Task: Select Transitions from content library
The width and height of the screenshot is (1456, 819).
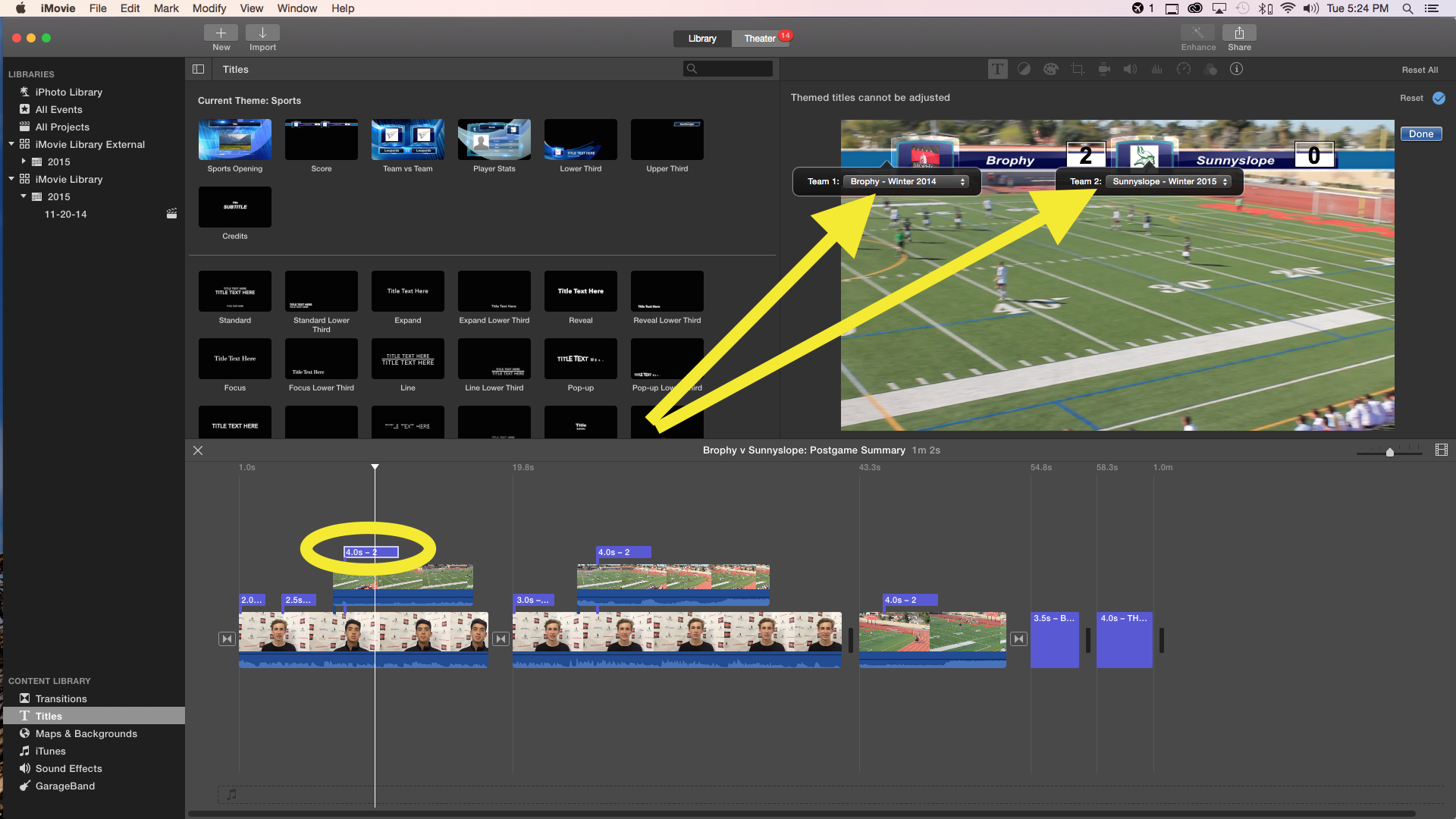Action: 60,698
